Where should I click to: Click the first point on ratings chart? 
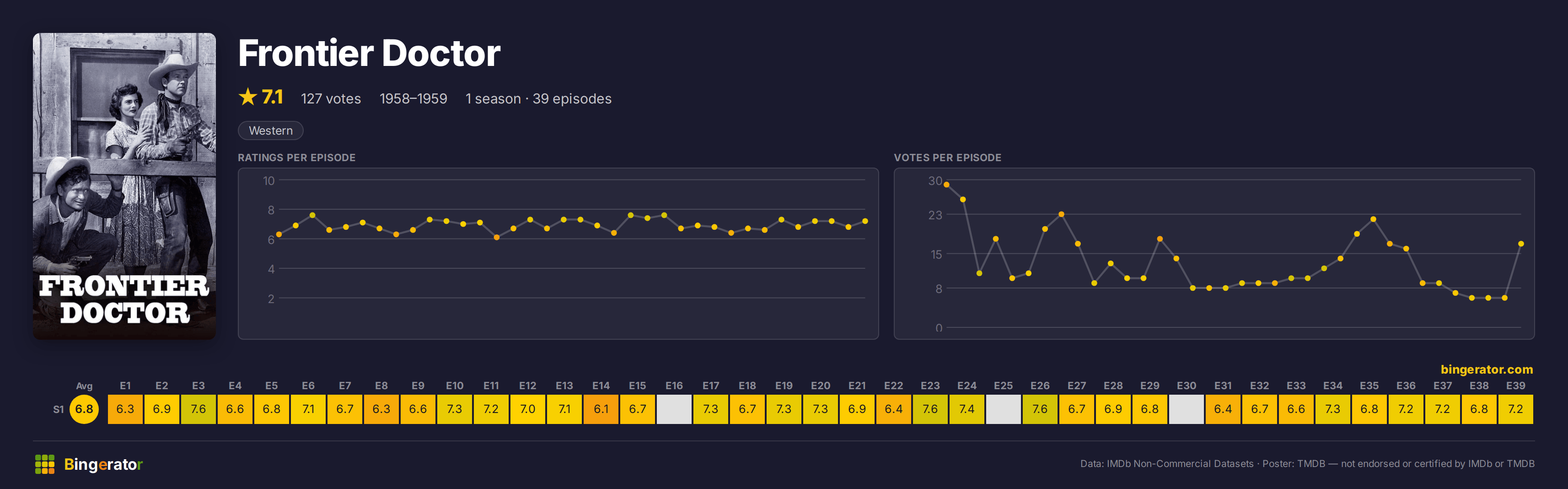click(x=279, y=234)
